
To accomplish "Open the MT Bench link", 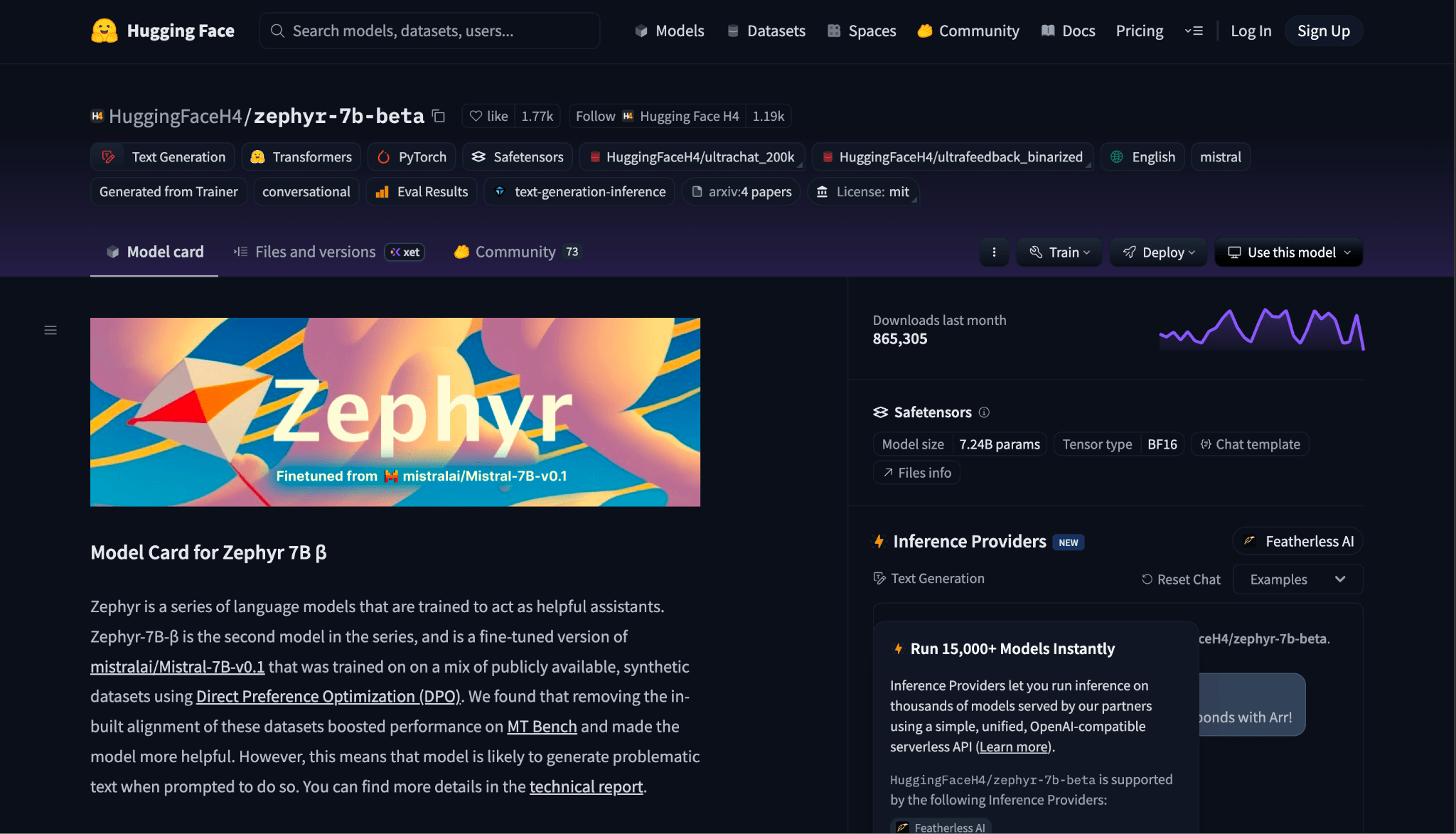I will 542,727.
